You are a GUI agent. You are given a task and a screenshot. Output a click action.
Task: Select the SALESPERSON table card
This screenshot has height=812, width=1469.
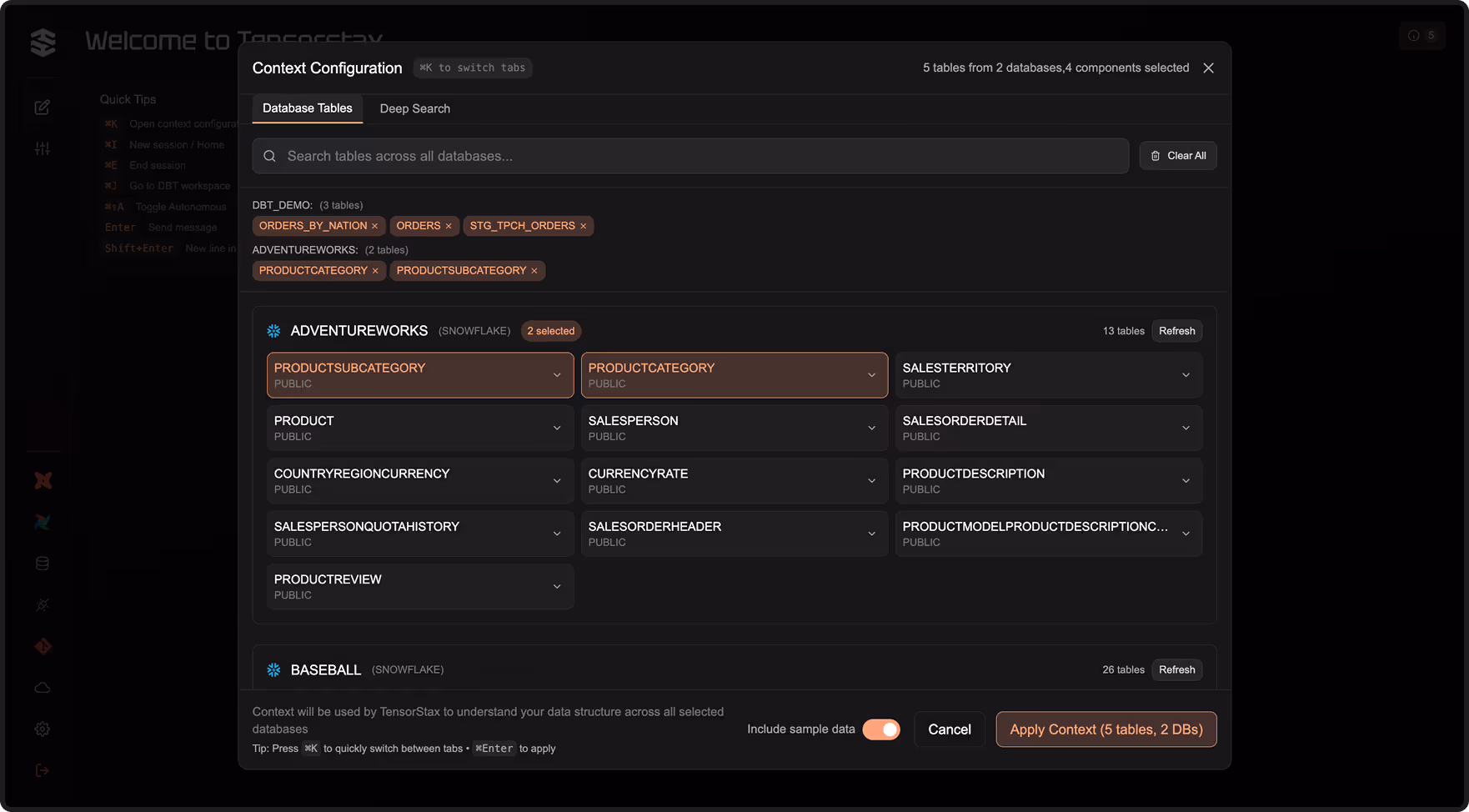(x=734, y=429)
